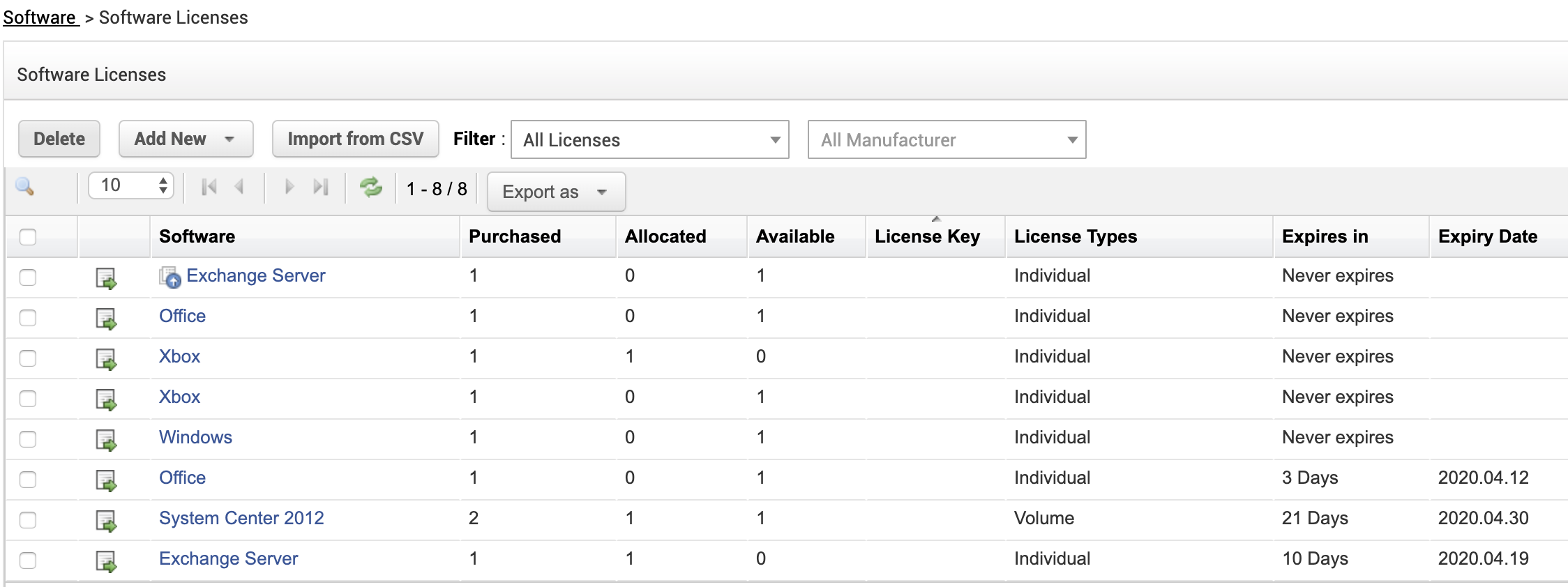The width and height of the screenshot is (1568, 587).
Task: Click allocate icon in System Center 2012 row
Action: pyautogui.click(x=106, y=521)
